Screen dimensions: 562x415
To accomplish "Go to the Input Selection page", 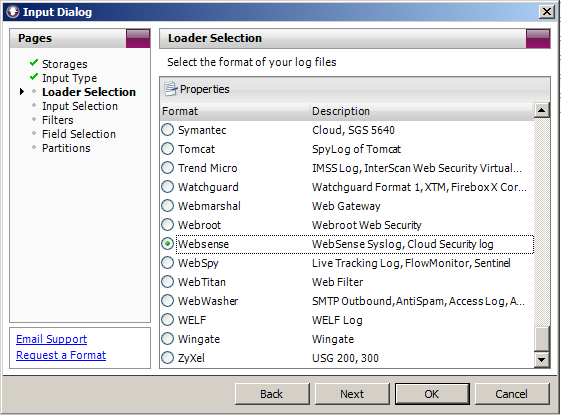I will point(80,106).
